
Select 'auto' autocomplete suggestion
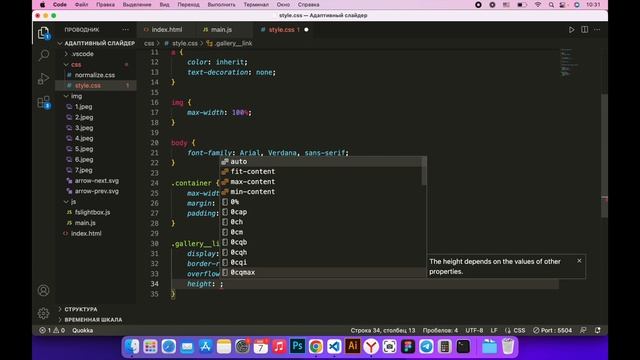pos(321,162)
